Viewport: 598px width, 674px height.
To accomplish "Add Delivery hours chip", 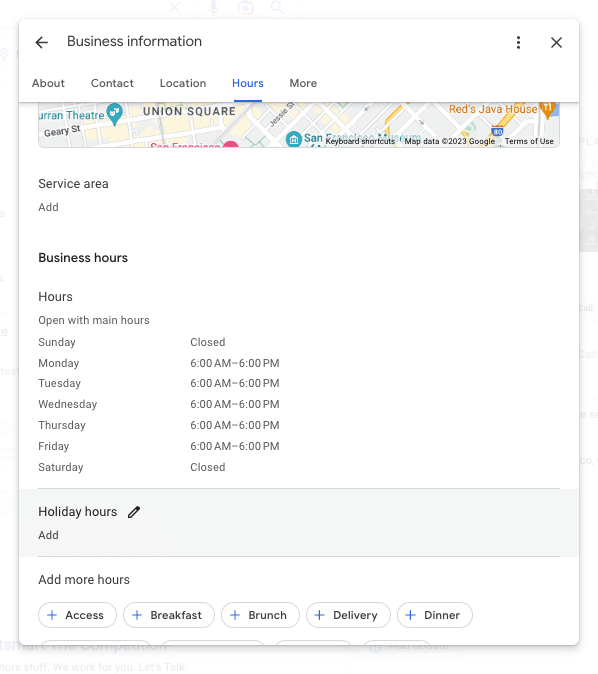I will click(348, 615).
